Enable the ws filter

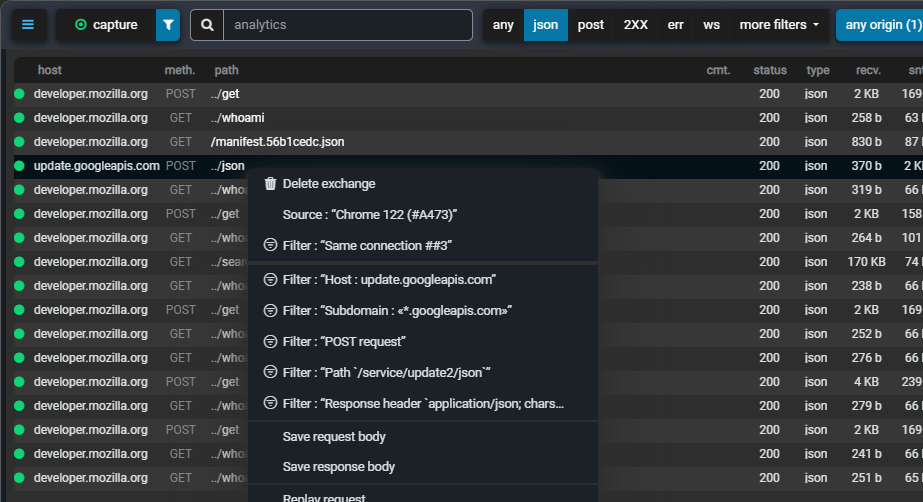click(x=711, y=25)
